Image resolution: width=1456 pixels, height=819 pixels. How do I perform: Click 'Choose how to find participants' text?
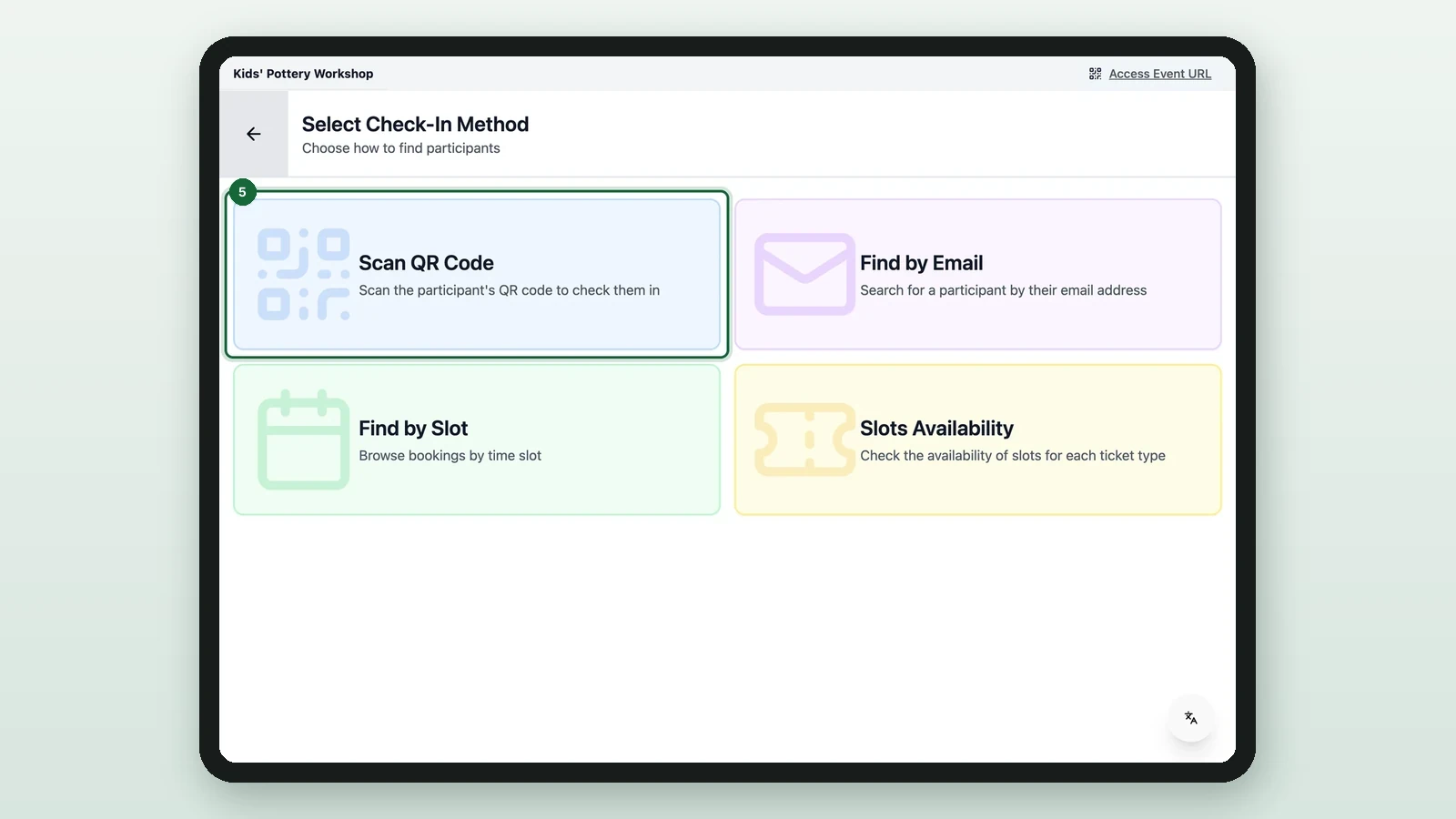[x=400, y=148]
